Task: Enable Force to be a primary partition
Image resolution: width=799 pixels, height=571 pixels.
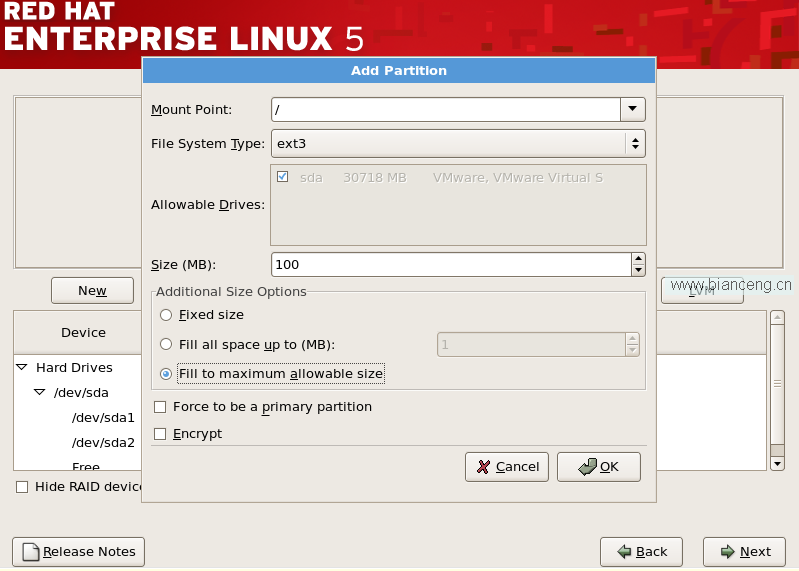Action: coord(160,407)
